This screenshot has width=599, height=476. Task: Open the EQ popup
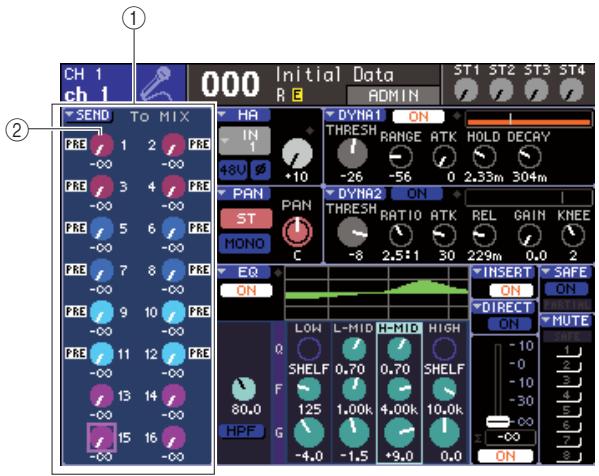(x=244, y=272)
